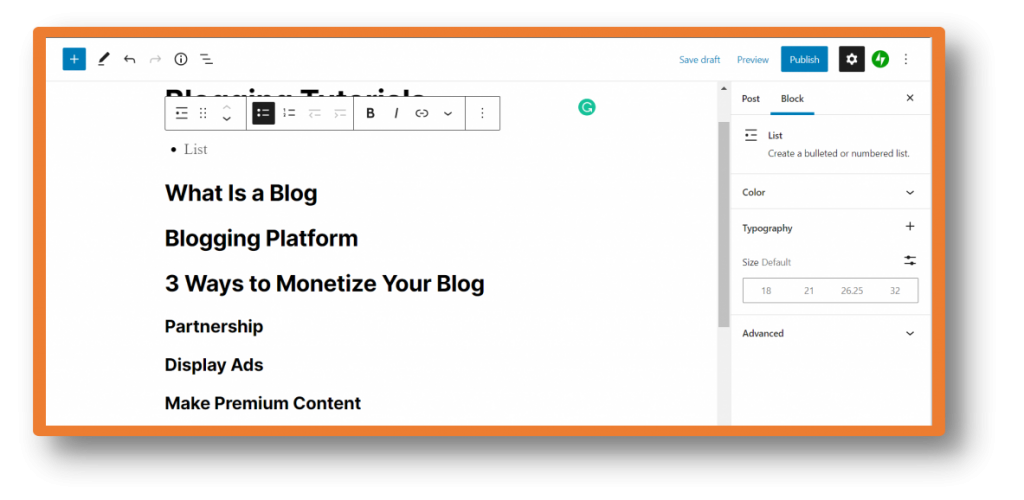Image resolution: width=1024 pixels, height=500 pixels.
Task: Switch to the Post tab
Action: [750, 98]
